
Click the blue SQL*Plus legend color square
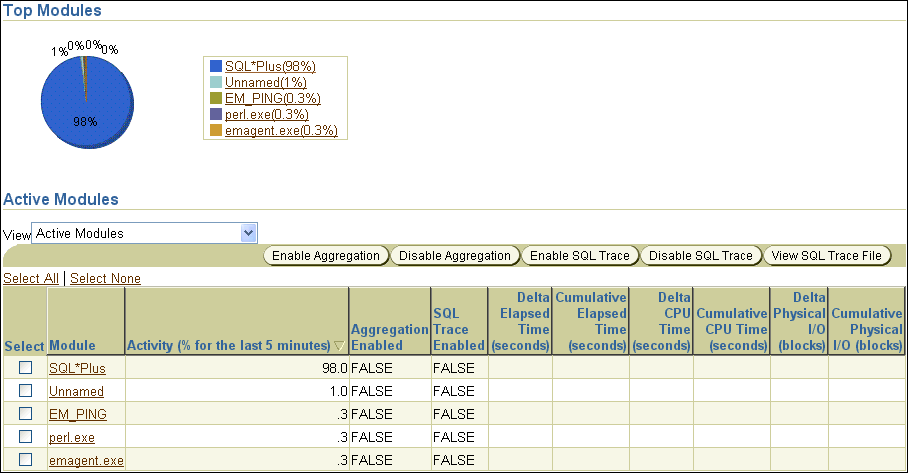215,66
